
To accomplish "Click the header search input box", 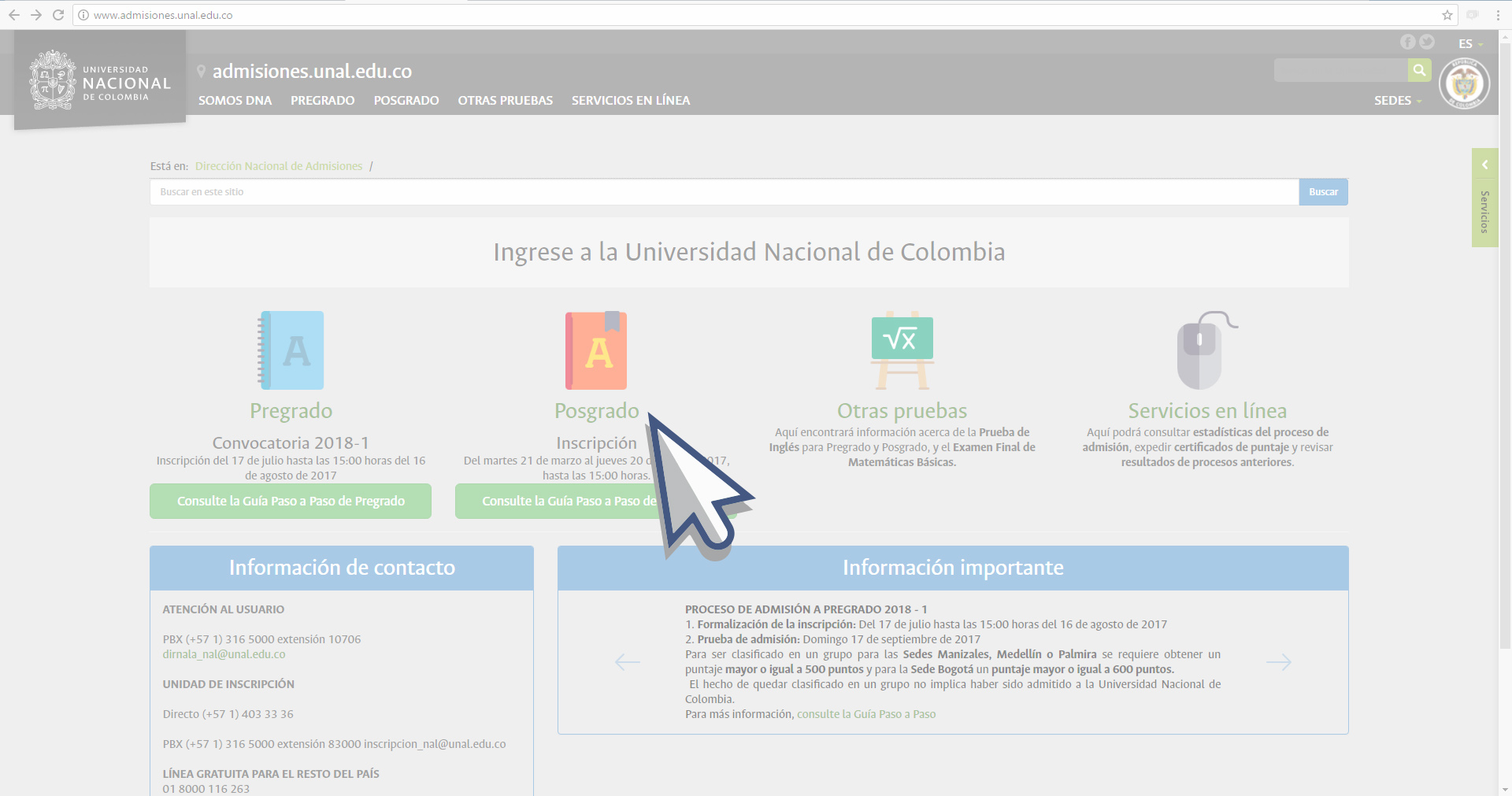I will pyautogui.click(x=1341, y=70).
